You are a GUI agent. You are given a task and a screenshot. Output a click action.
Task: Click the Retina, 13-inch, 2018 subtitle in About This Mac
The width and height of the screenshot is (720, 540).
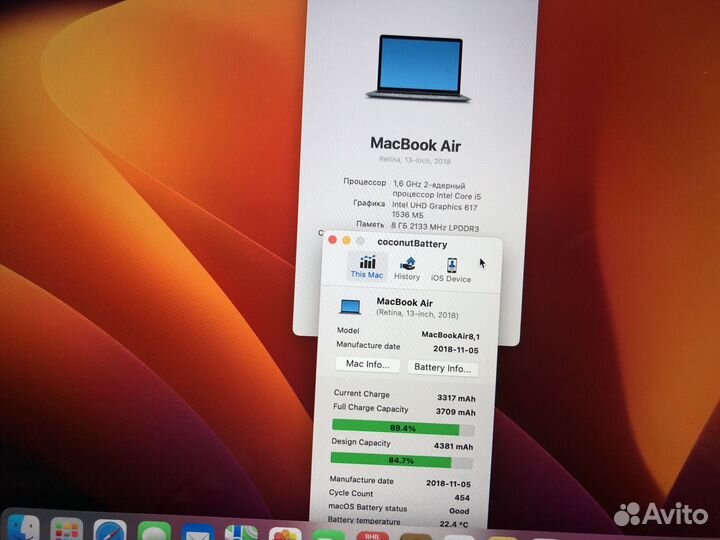(415, 160)
